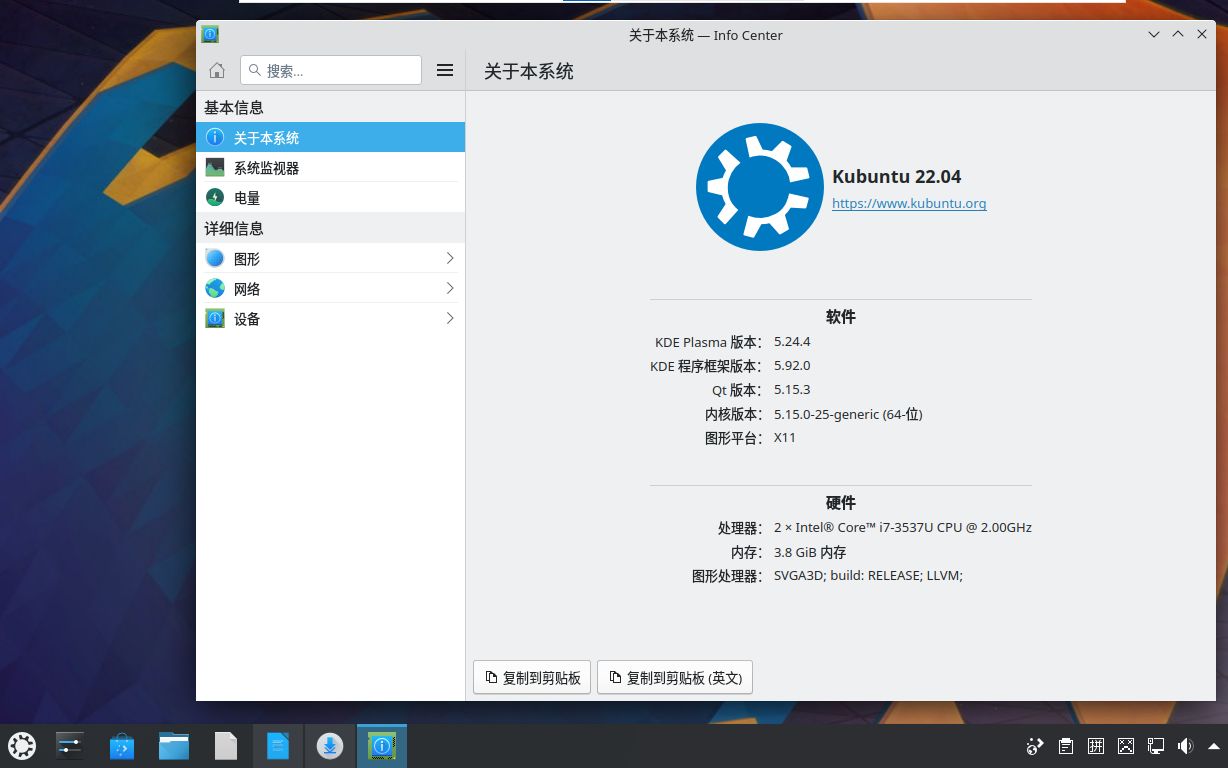Image resolution: width=1228 pixels, height=768 pixels.
Task: Select 关于本系统 in the sidebar
Action: coord(331,137)
